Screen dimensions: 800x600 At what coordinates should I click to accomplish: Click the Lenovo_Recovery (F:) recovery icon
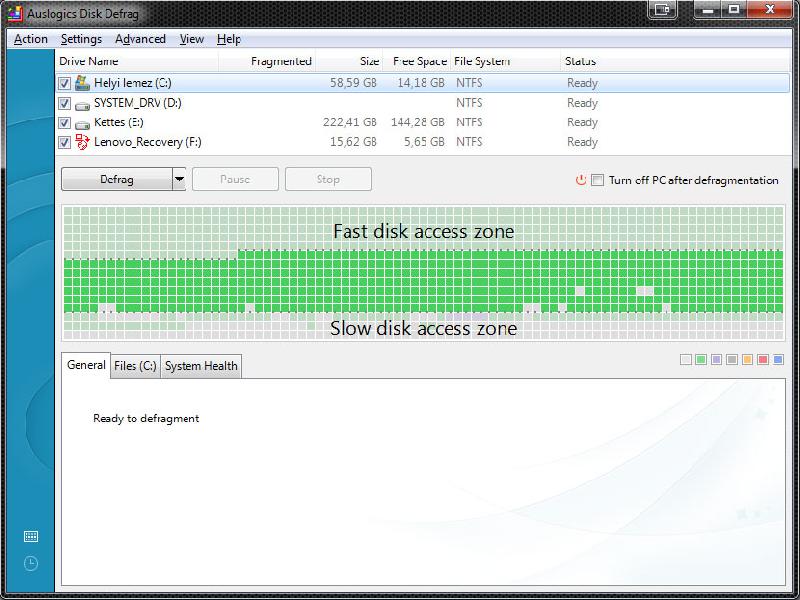click(x=82, y=142)
